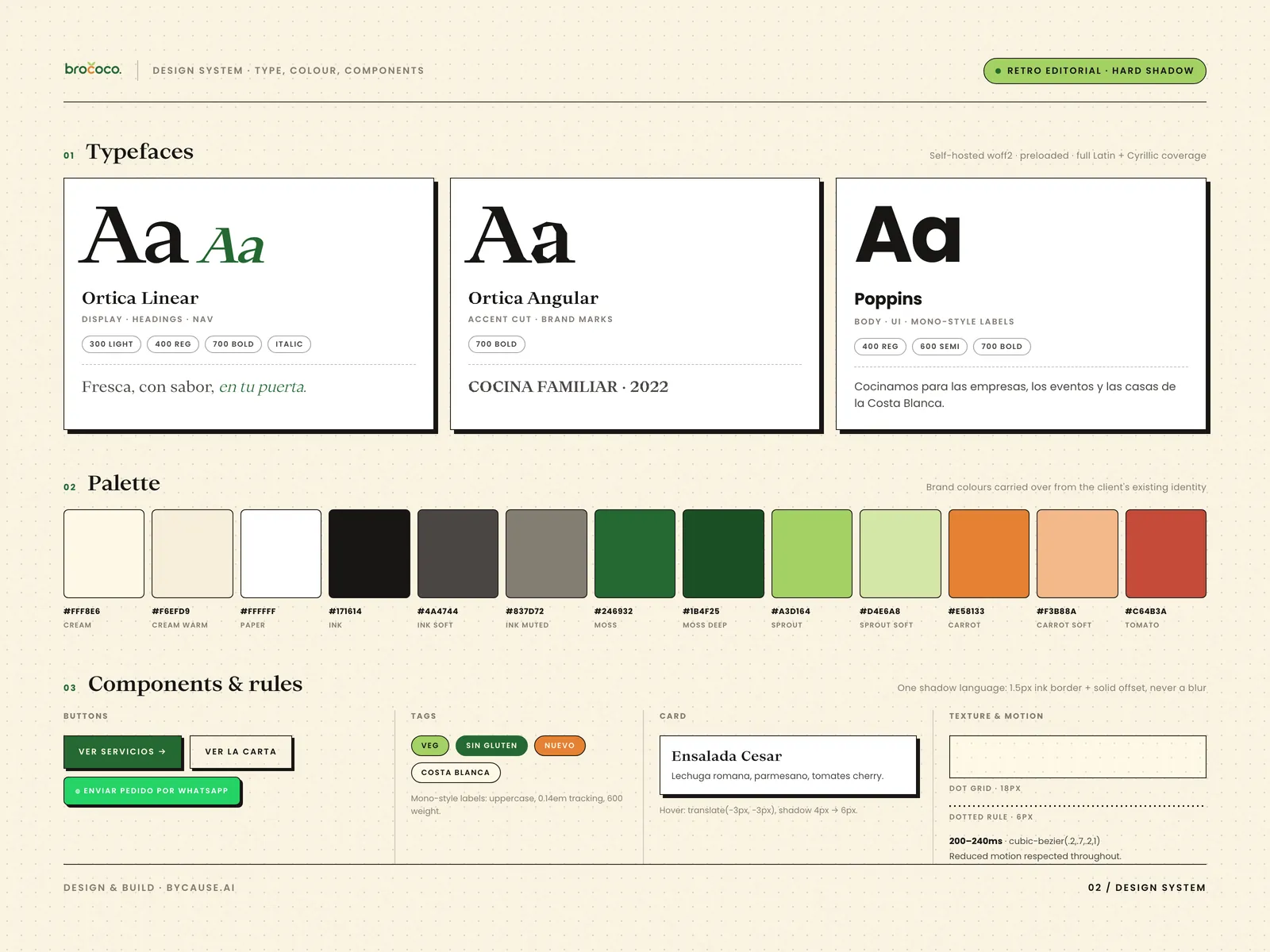The width and height of the screenshot is (1270, 952).
Task: Click '200–240ms' cubic-bezier timing text
Action: 1025,841
